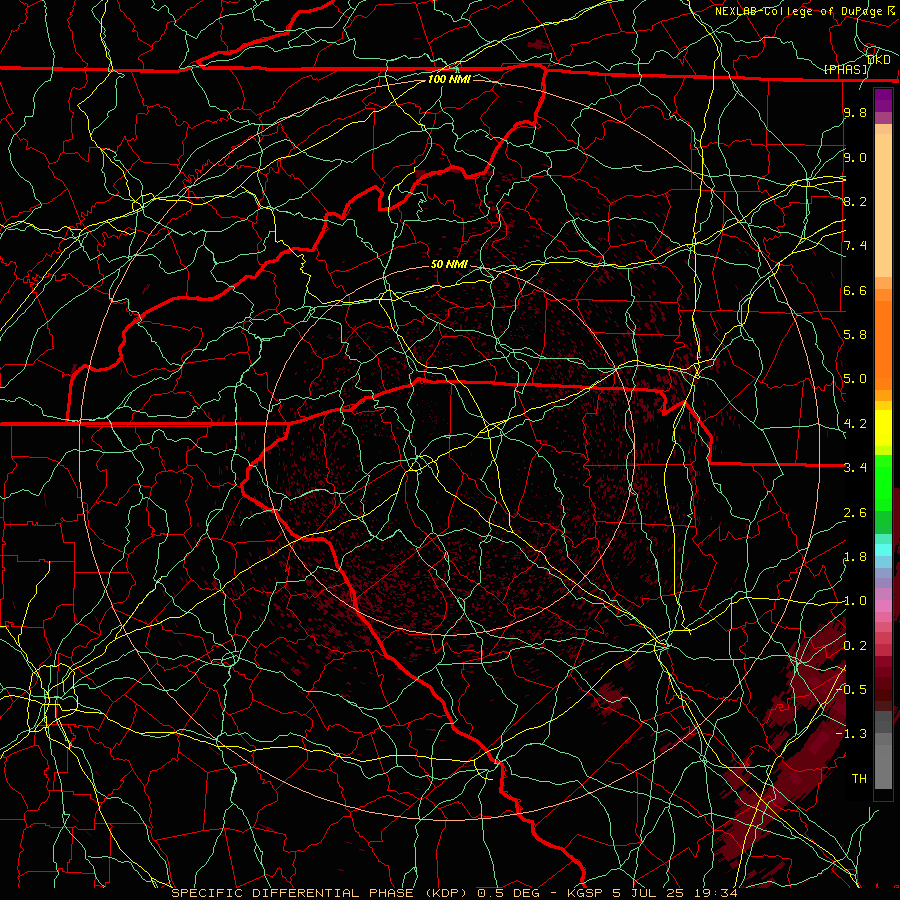
Task: Click the 0.2 scale value label
Action: tap(855, 646)
